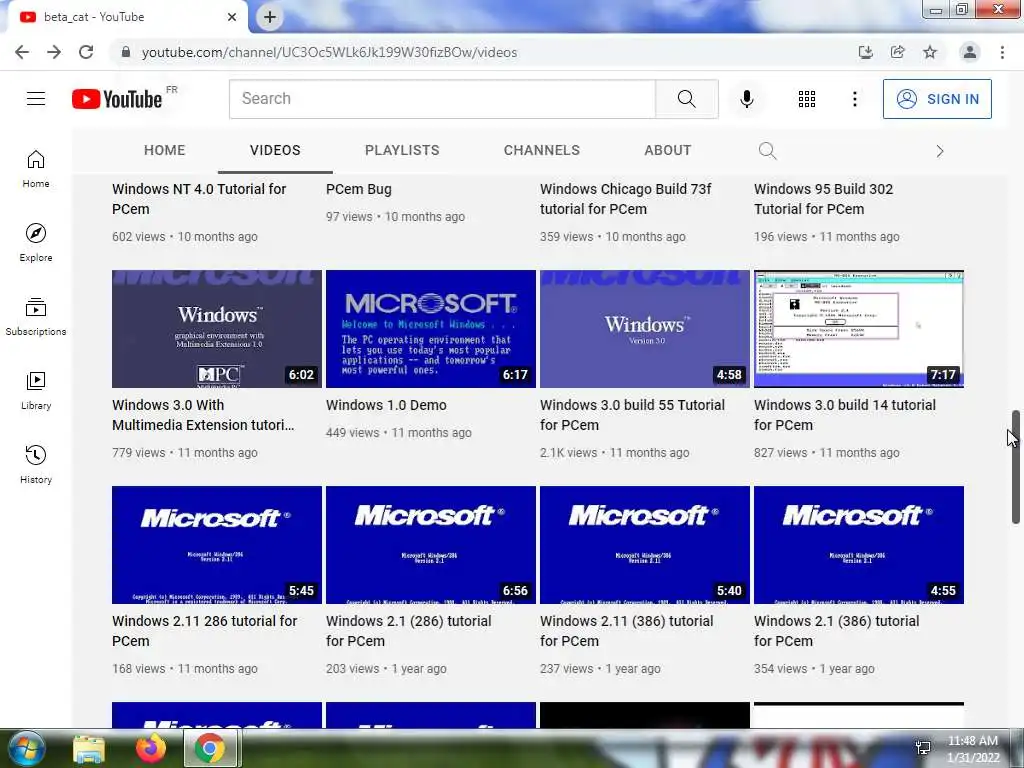Image resolution: width=1024 pixels, height=768 pixels.
Task: Go to Home in the sidebar
Action: pos(36,168)
